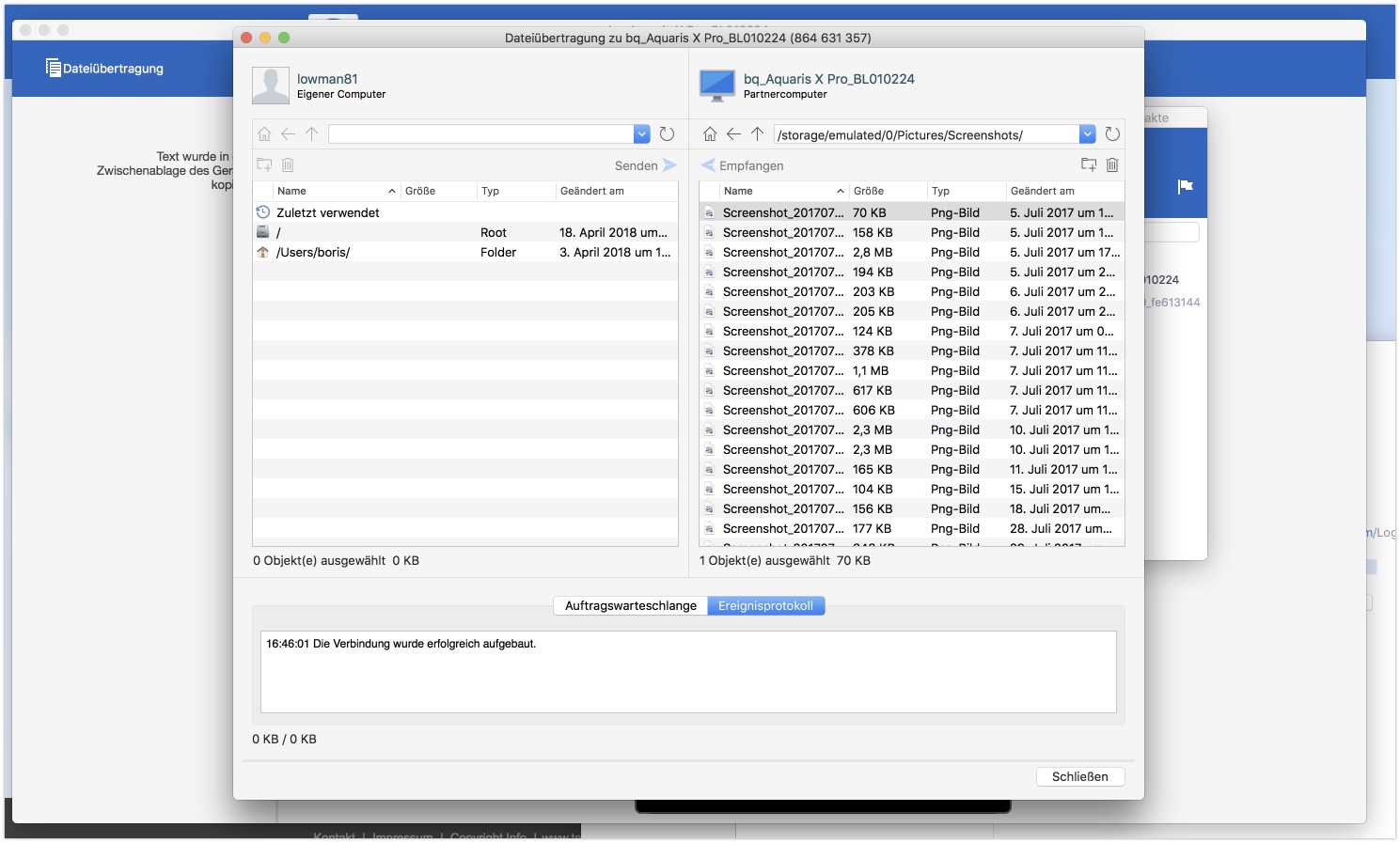Toggle Name sort arrow in partner list
Viewport: 1400px width, 843px height.
(x=841, y=191)
